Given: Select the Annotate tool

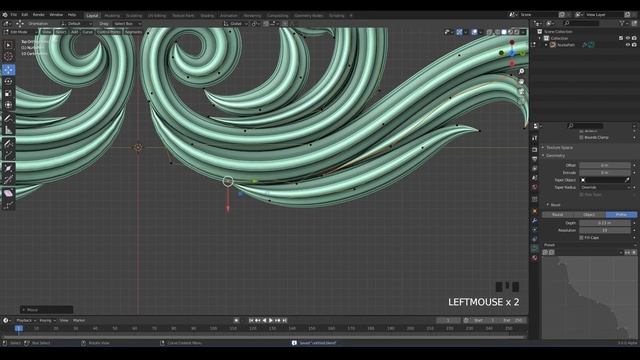Looking at the screenshot, I should (8, 119).
